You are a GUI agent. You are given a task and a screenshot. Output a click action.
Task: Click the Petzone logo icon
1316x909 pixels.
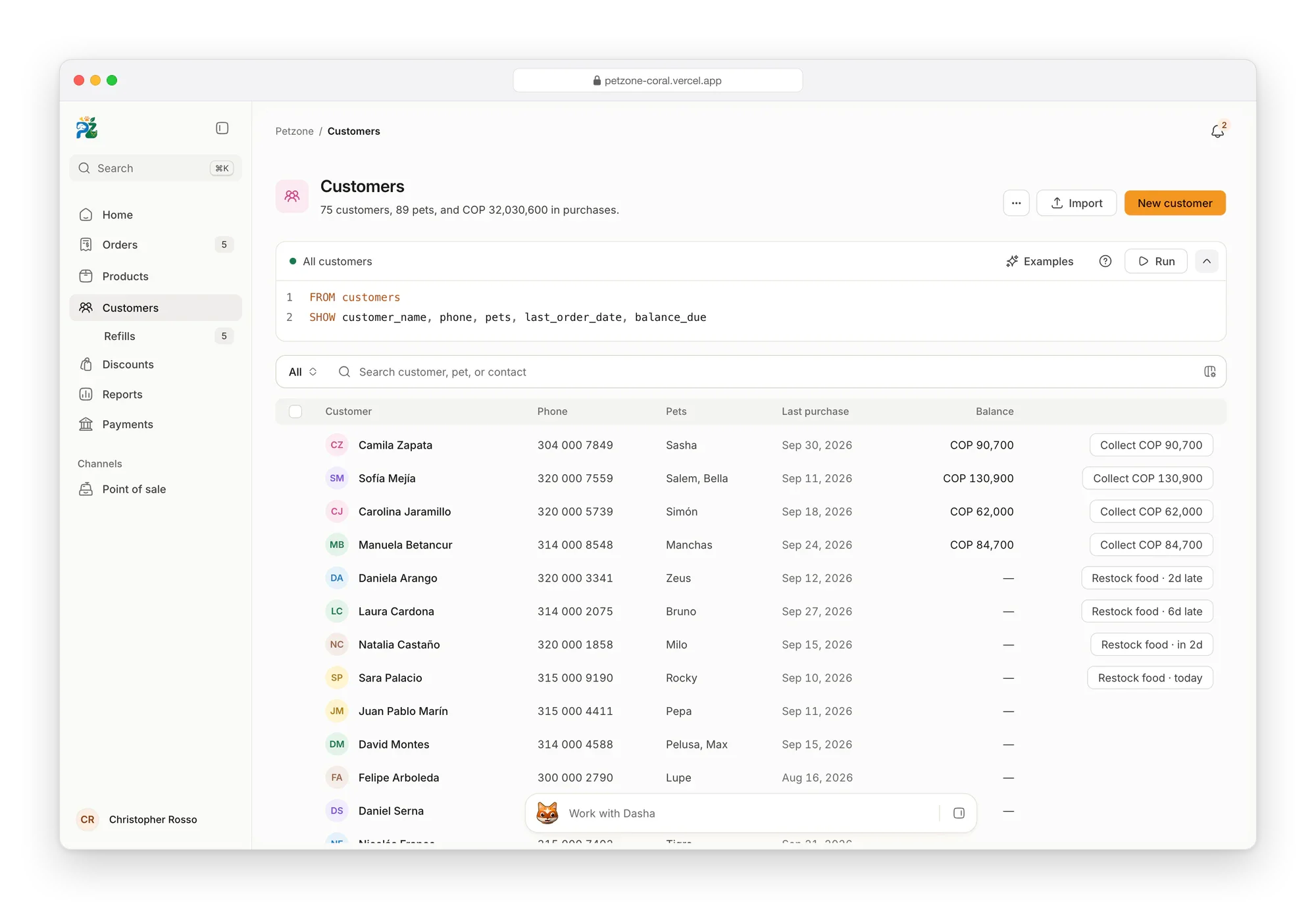pyautogui.click(x=87, y=128)
